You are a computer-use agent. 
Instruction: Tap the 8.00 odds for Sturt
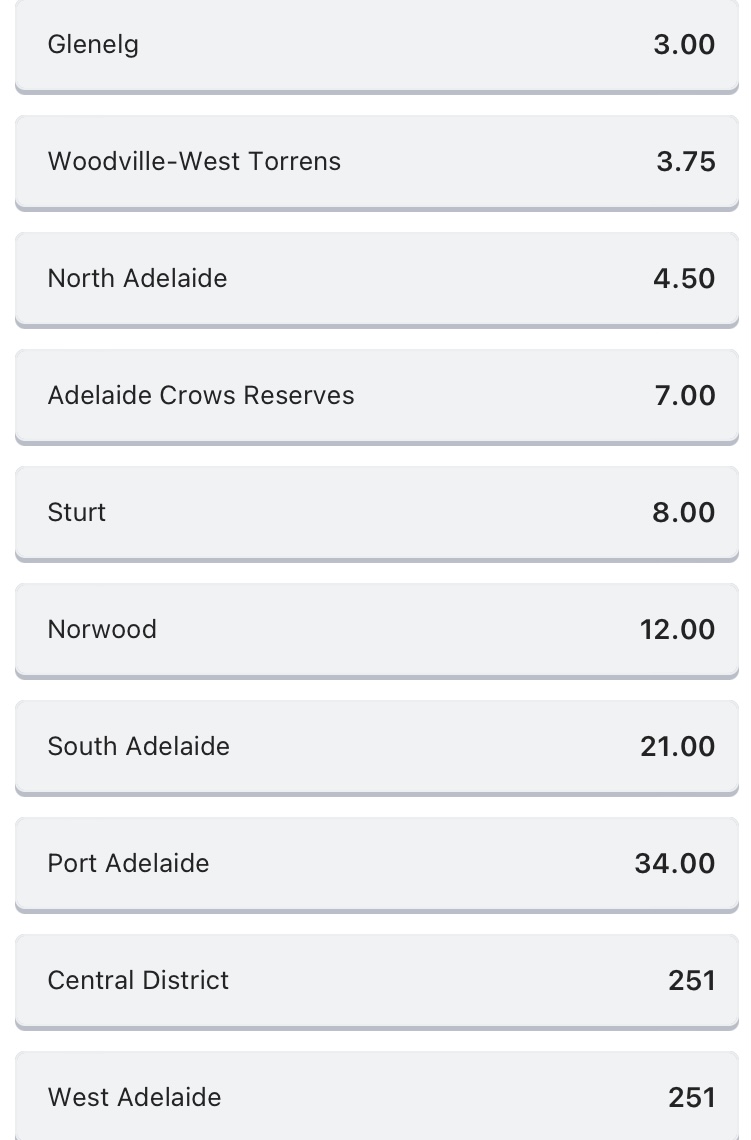tap(684, 513)
